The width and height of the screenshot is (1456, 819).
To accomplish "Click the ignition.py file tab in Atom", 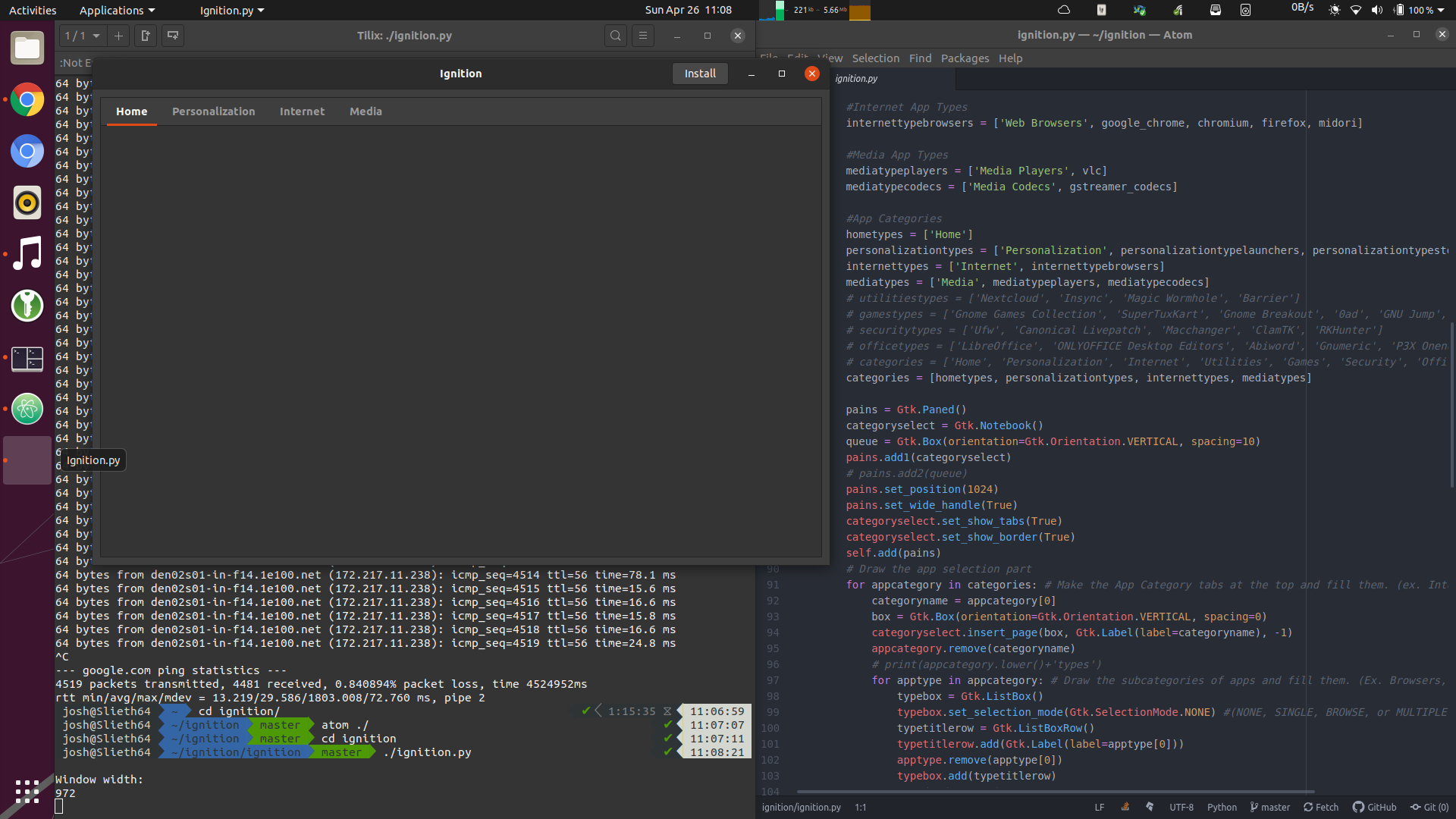I will [856, 79].
